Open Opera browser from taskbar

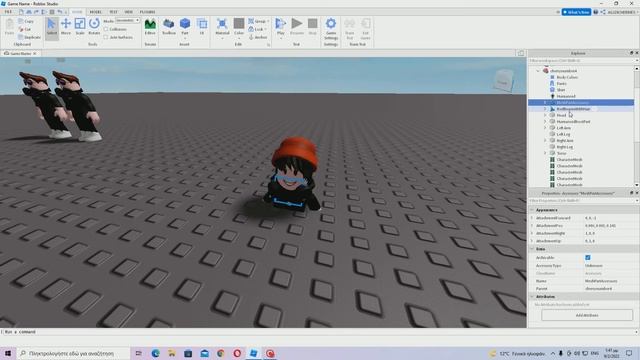tap(237, 353)
